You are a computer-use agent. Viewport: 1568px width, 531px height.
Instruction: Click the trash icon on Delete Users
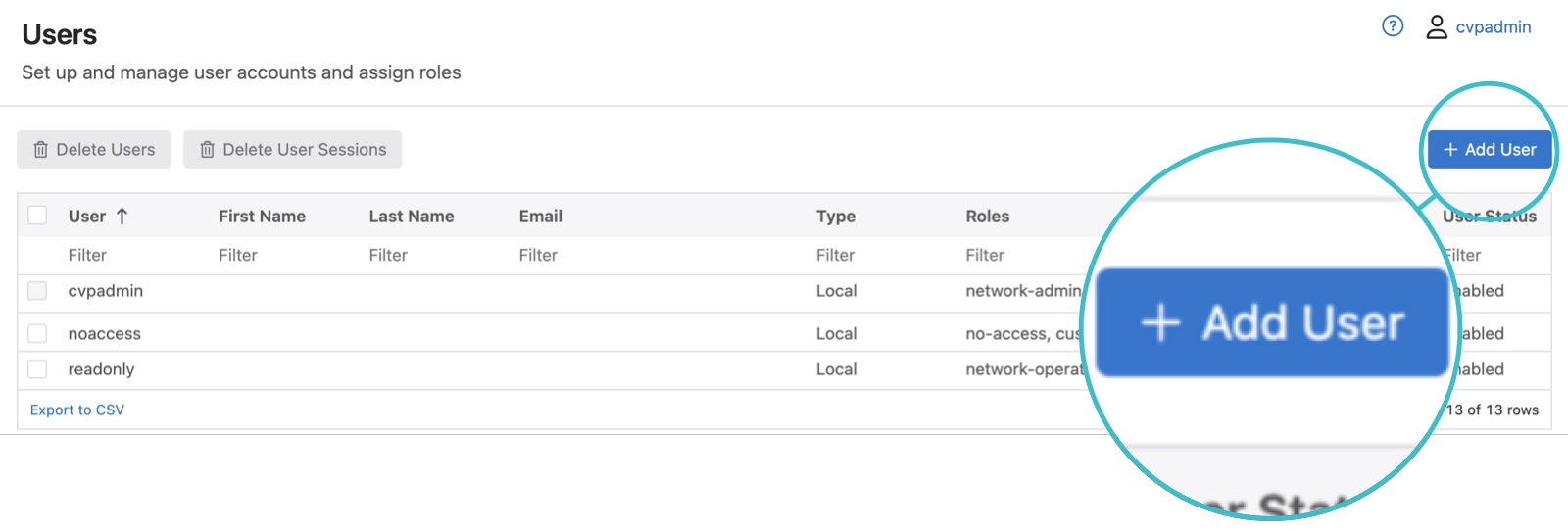pos(41,150)
